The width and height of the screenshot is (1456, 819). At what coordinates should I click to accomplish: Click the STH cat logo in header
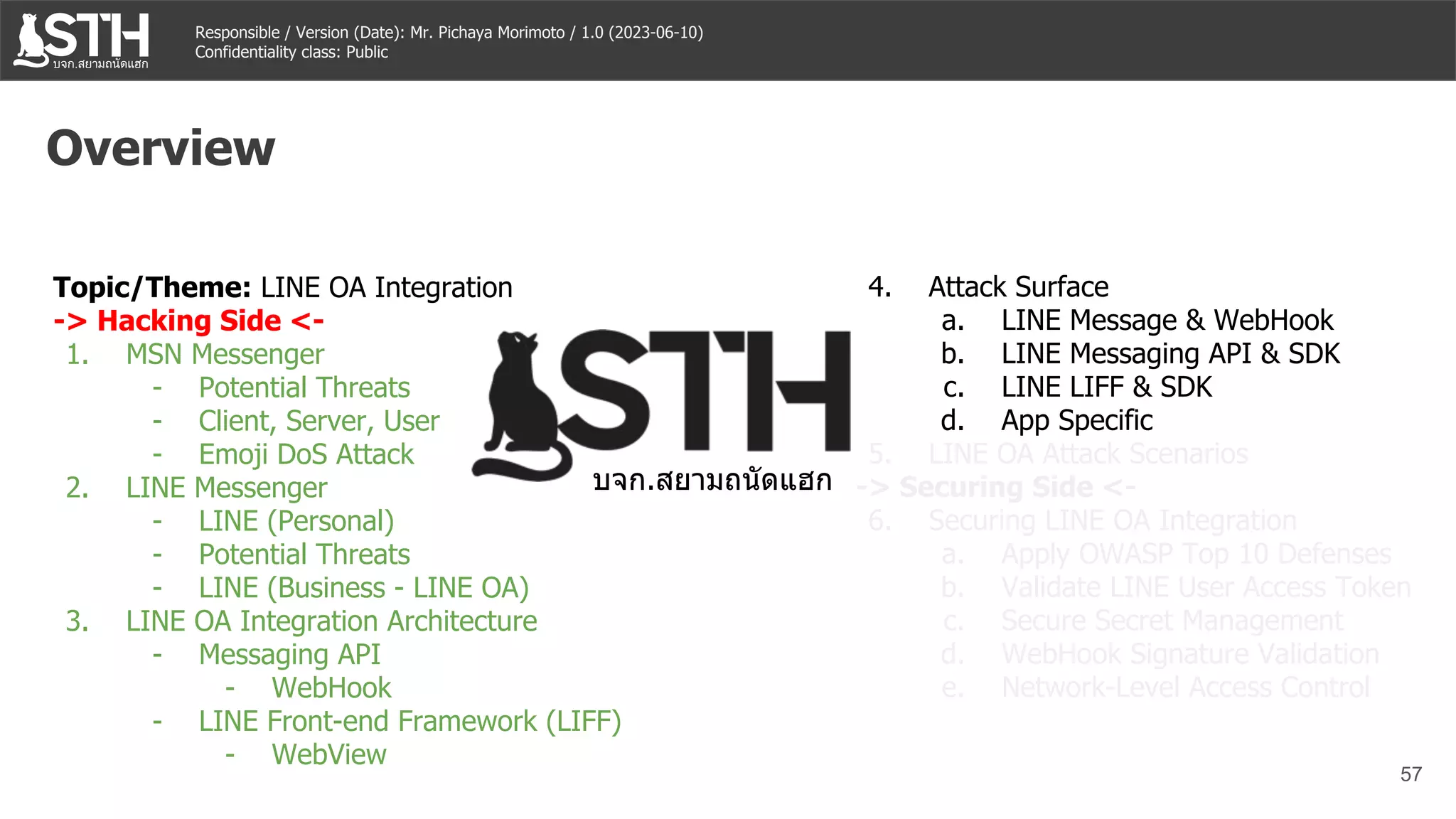[x=82, y=41]
